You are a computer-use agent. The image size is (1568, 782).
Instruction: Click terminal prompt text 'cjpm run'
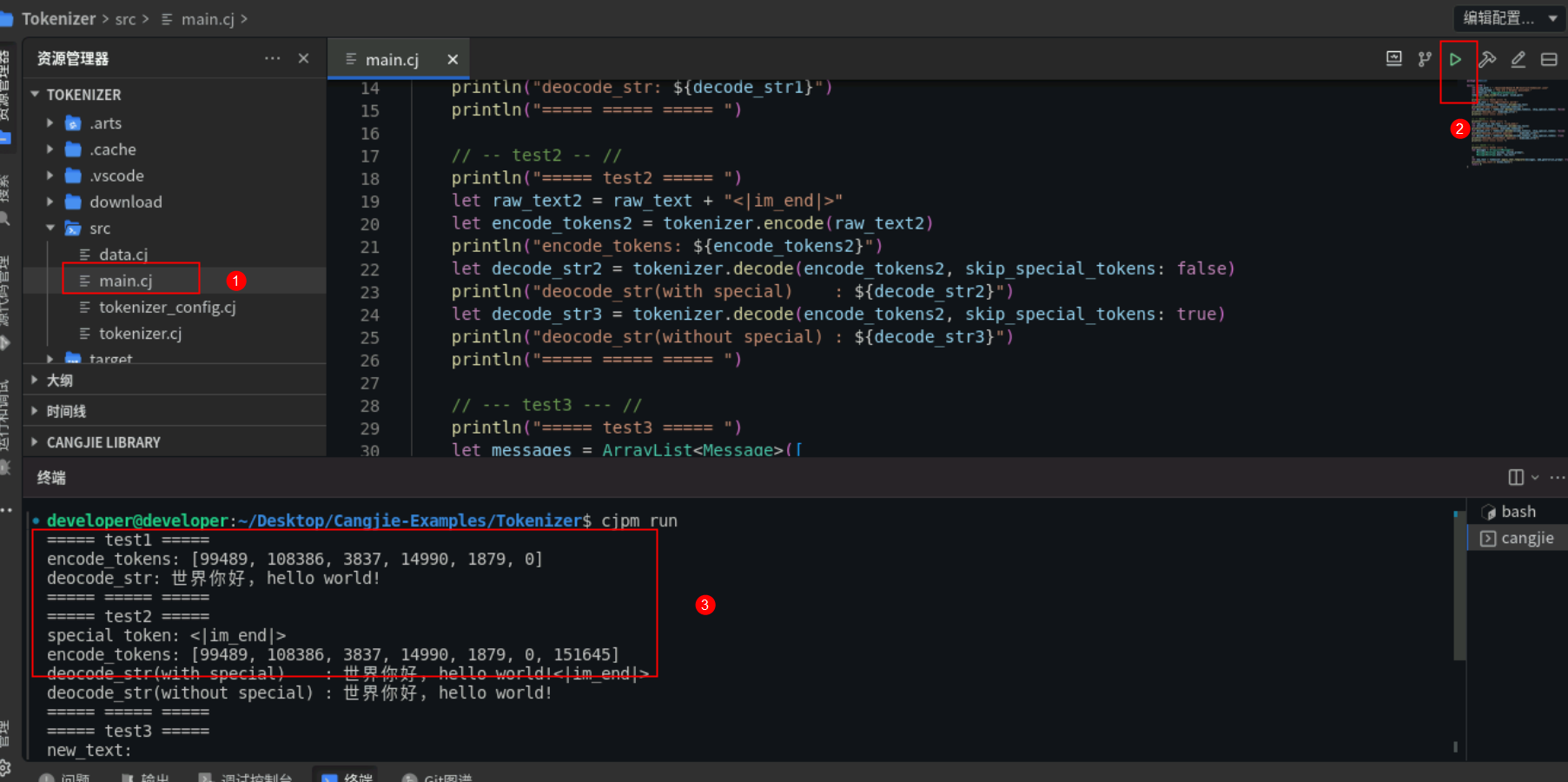pyautogui.click(x=639, y=520)
